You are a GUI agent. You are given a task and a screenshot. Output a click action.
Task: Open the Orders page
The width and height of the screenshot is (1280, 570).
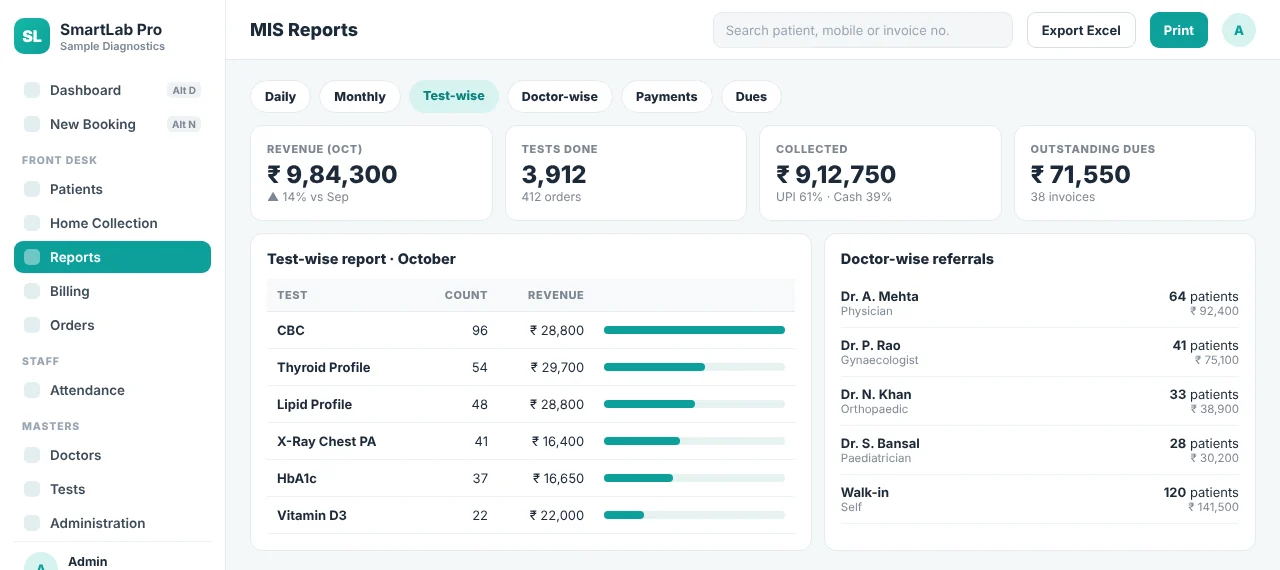point(112,325)
